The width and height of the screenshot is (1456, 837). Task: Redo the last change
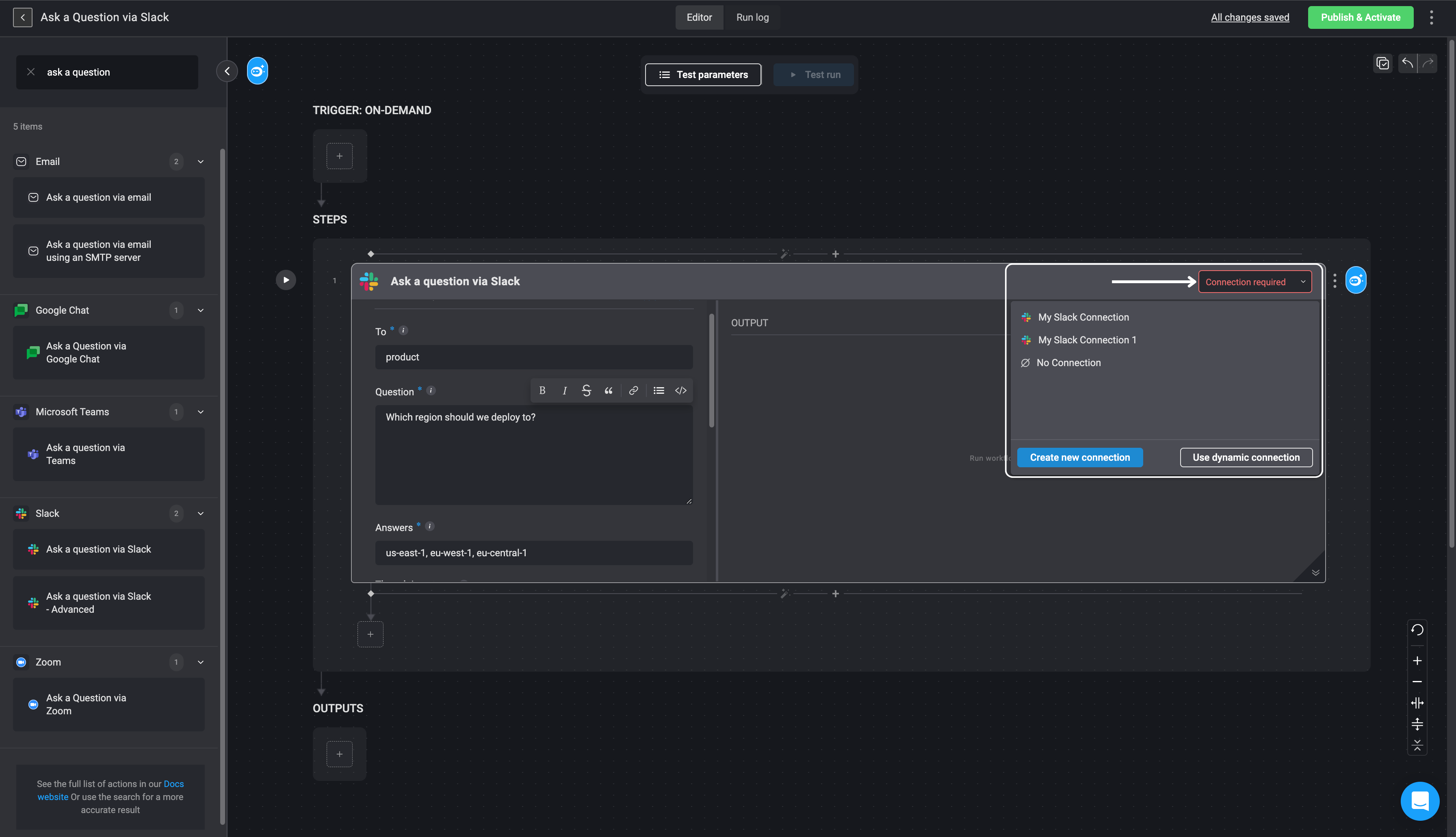(1428, 63)
